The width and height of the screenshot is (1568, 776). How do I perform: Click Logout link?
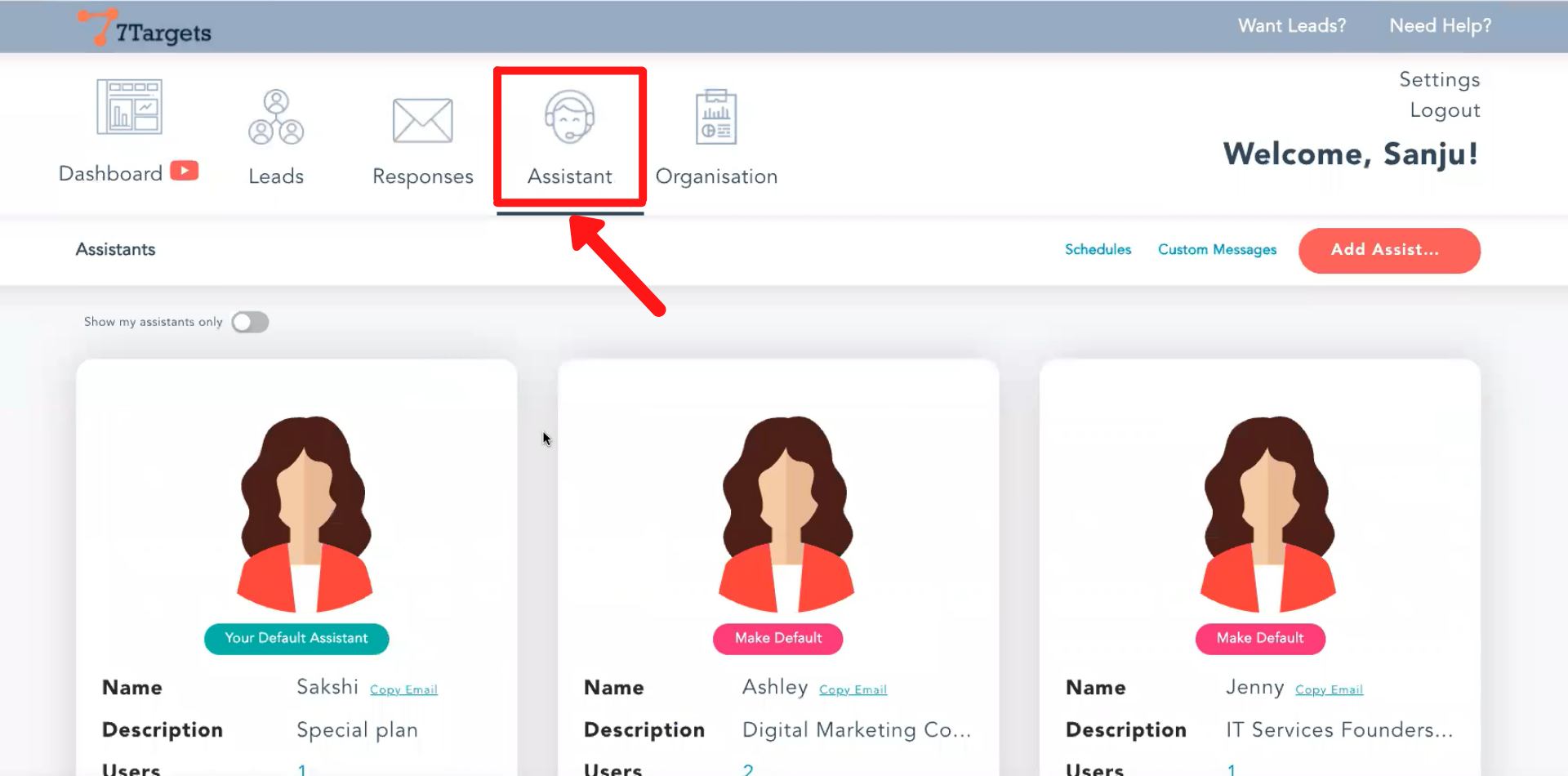click(x=1444, y=110)
